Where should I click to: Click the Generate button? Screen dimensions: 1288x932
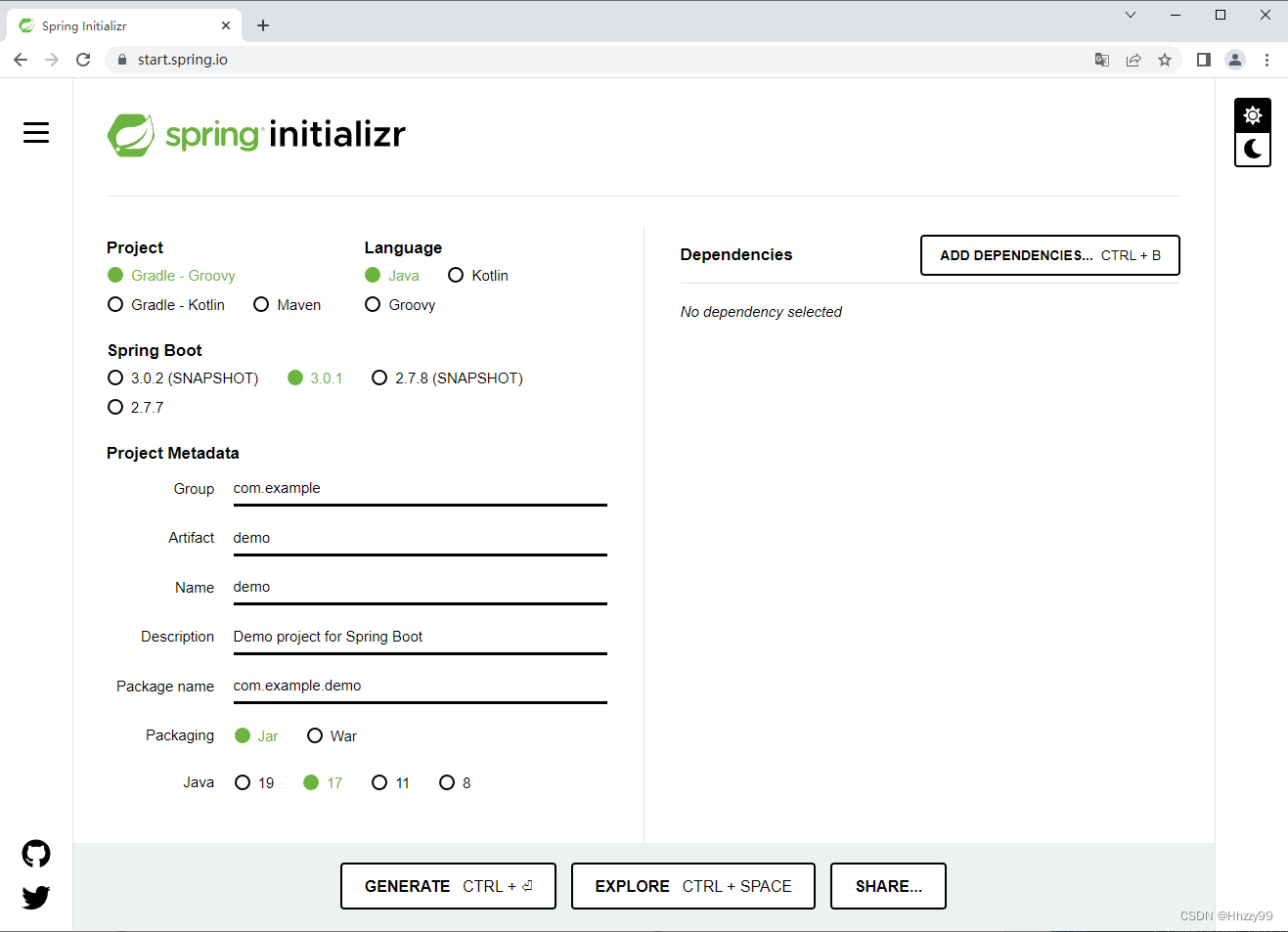click(448, 886)
